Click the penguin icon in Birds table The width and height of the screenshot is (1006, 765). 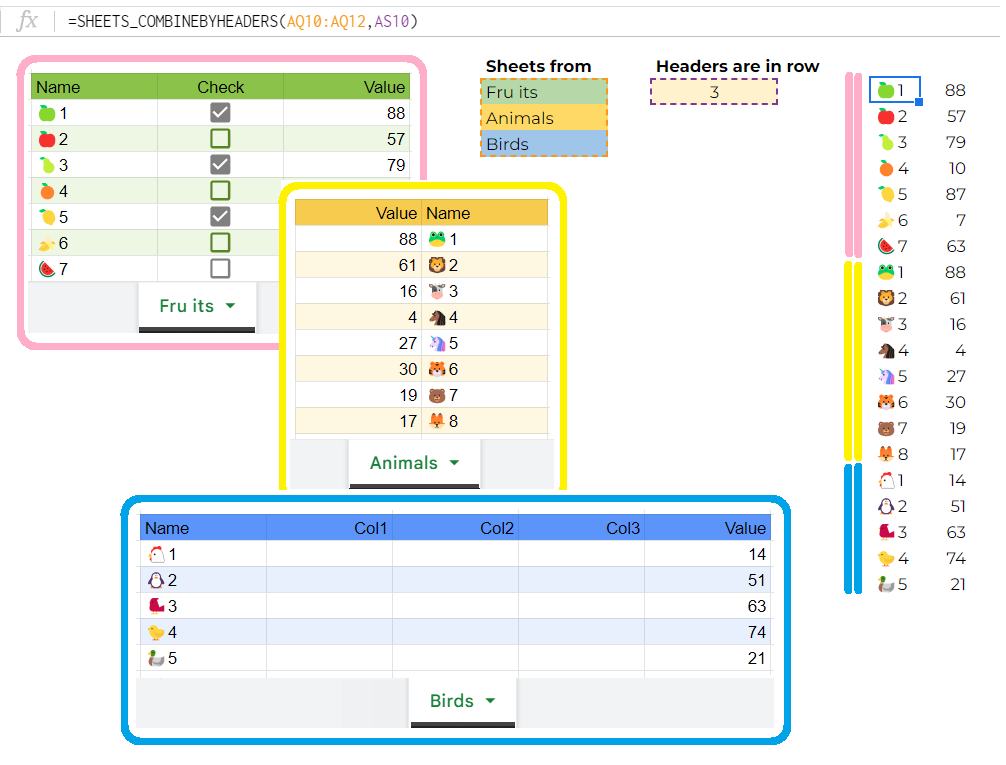tap(156, 580)
